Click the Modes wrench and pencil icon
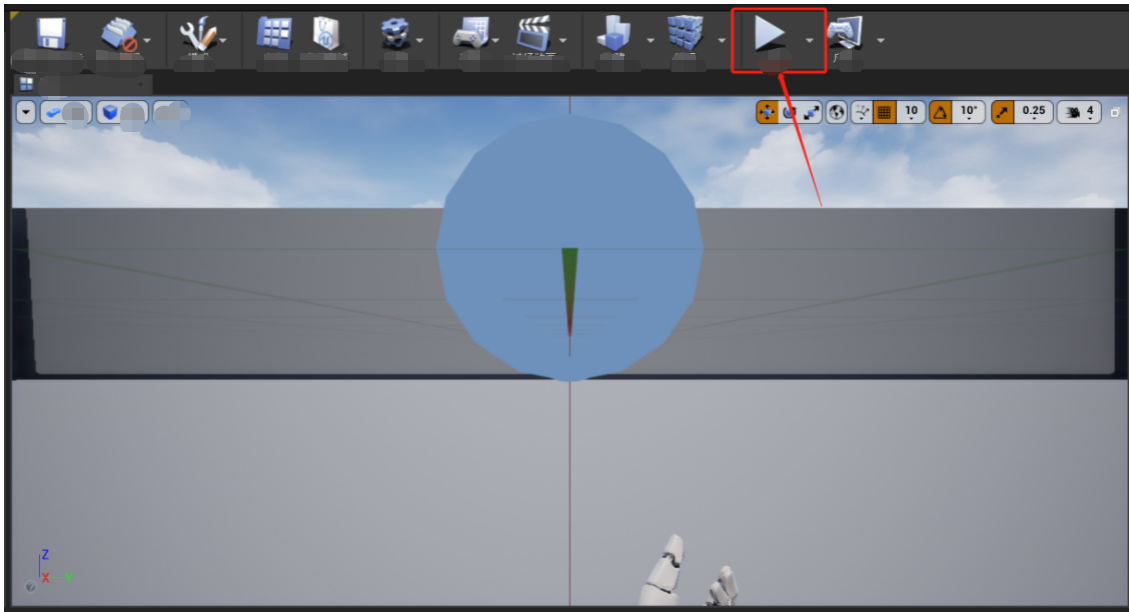 click(x=196, y=34)
